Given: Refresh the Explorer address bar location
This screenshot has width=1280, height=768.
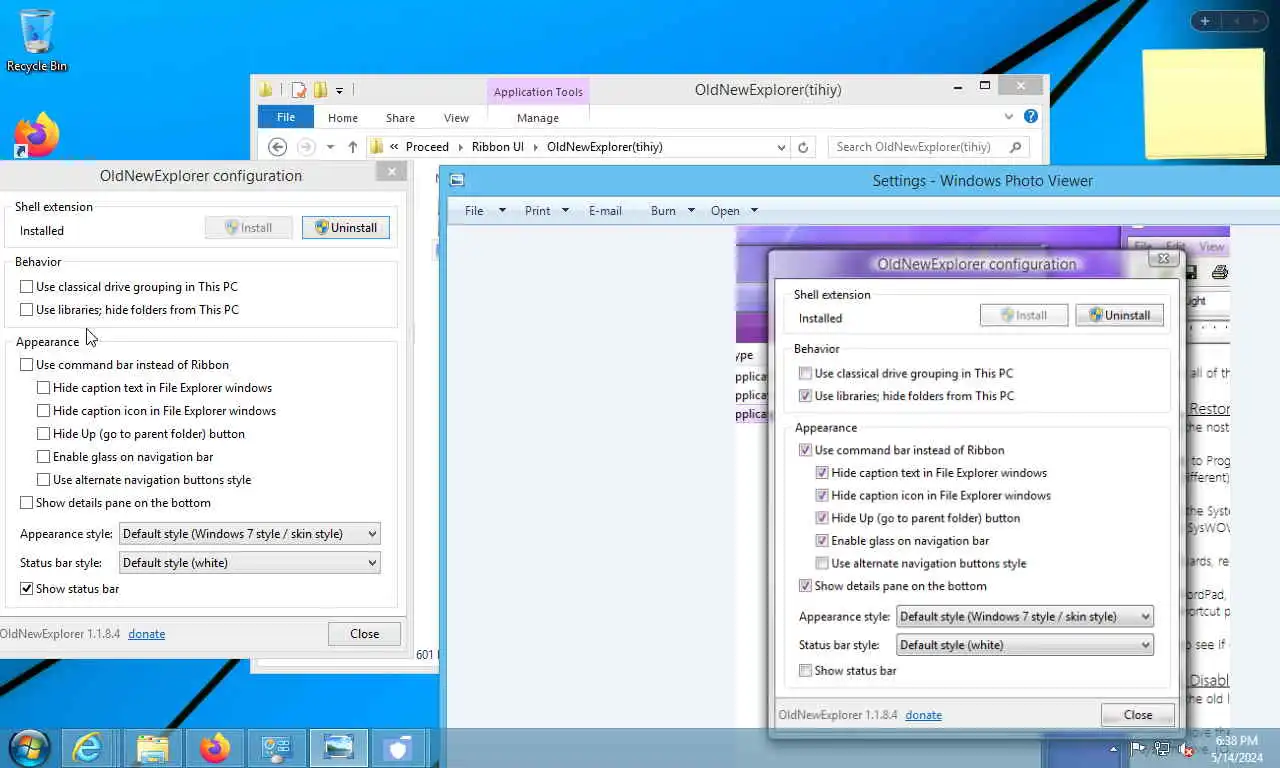Looking at the screenshot, I should coord(802,147).
